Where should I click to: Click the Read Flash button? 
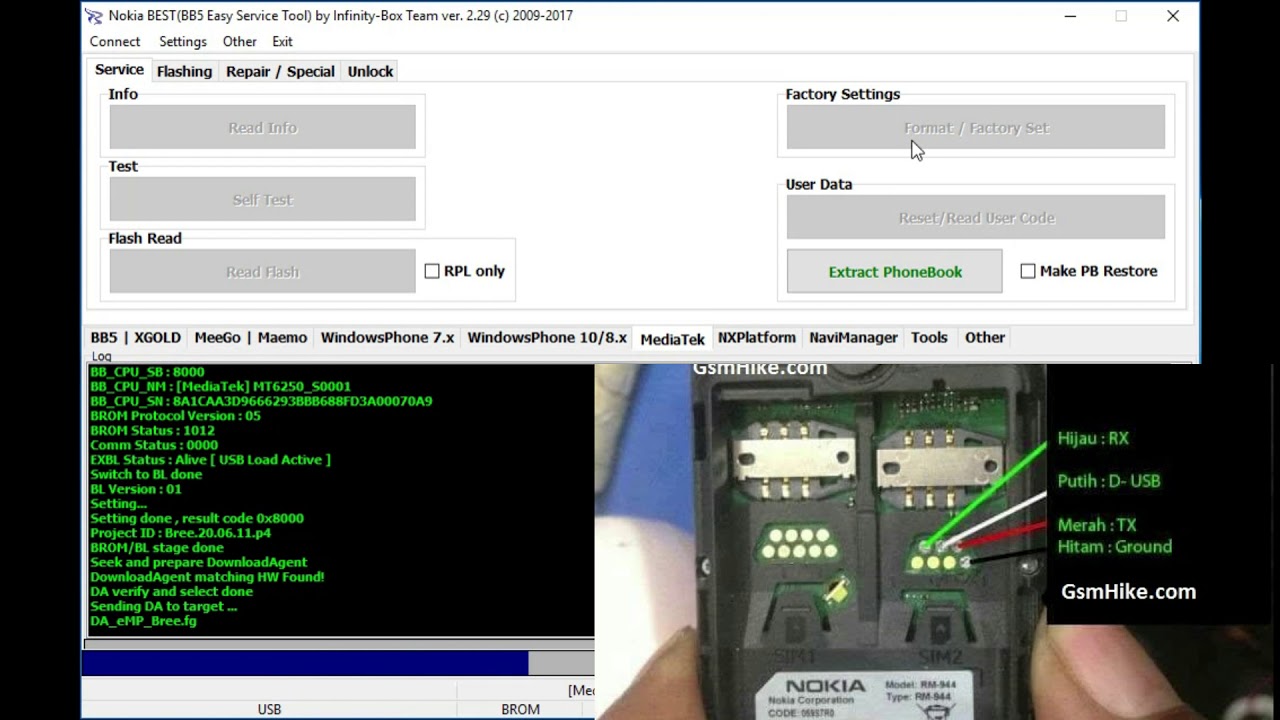[x=262, y=272]
